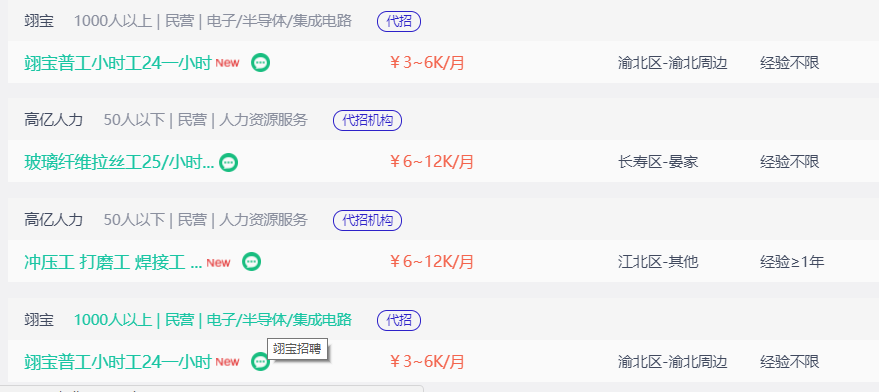Click highlighted green 翊宝 company info line
879x392 pixels.
[x=213, y=320]
